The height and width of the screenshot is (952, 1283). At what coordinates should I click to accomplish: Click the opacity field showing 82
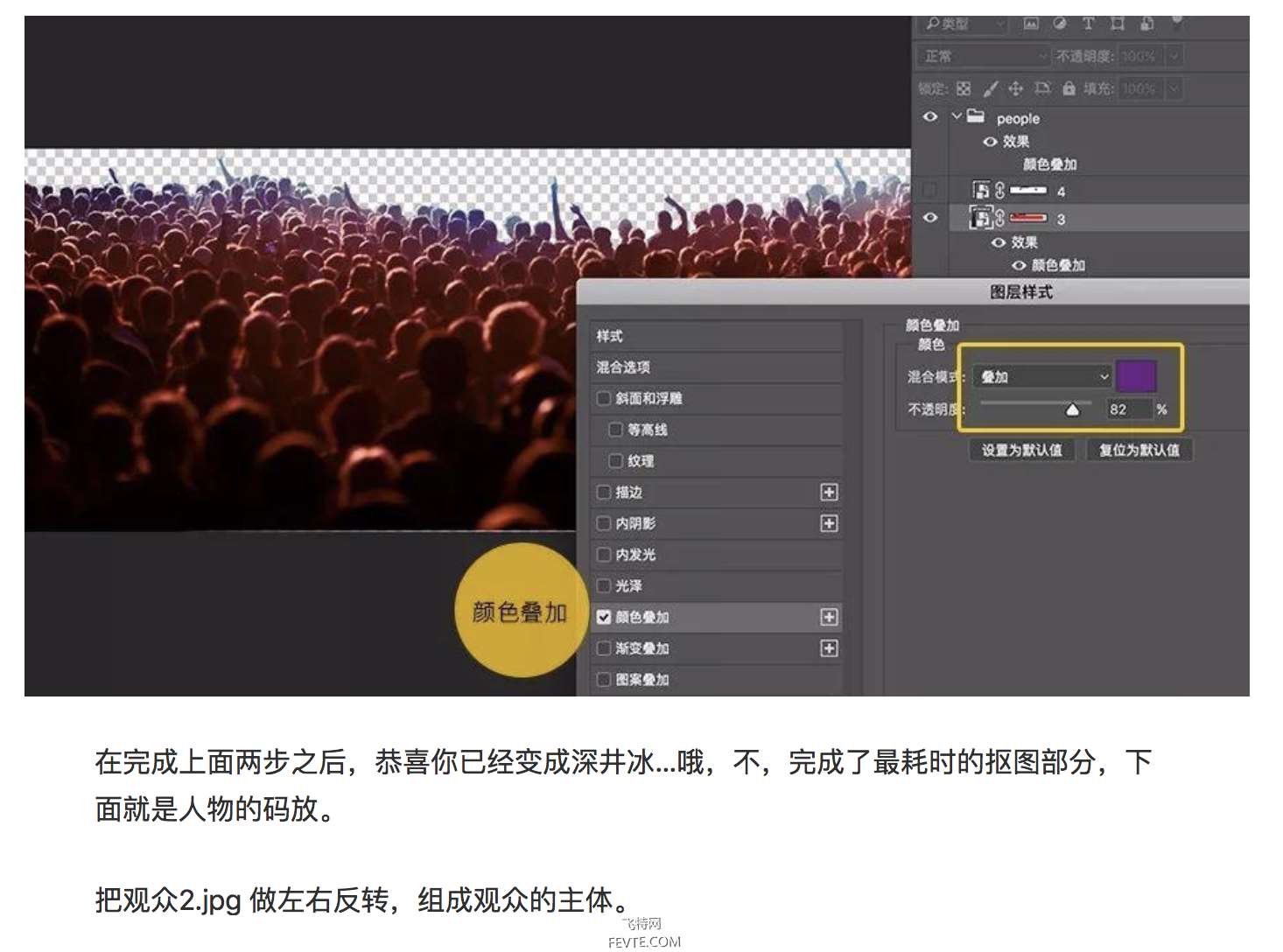point(1128,409)
